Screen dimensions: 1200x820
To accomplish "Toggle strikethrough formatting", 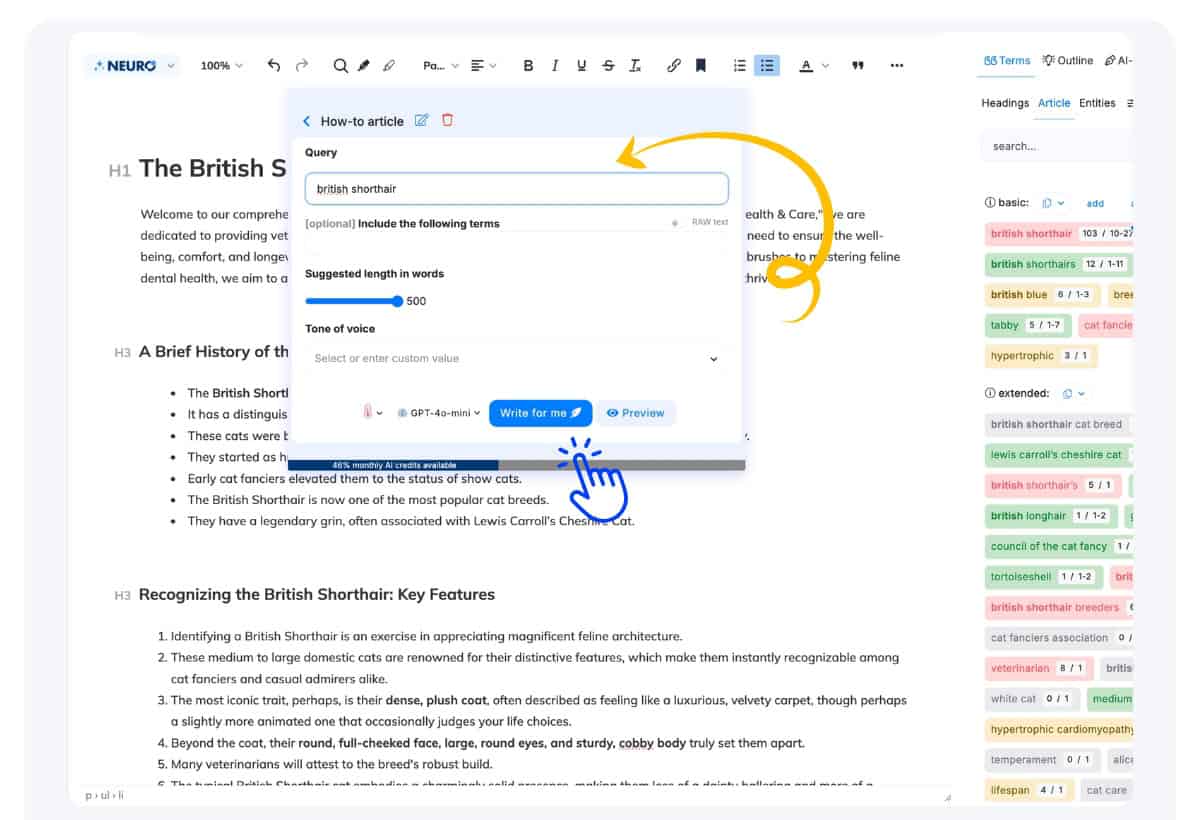I will [608, 65].
